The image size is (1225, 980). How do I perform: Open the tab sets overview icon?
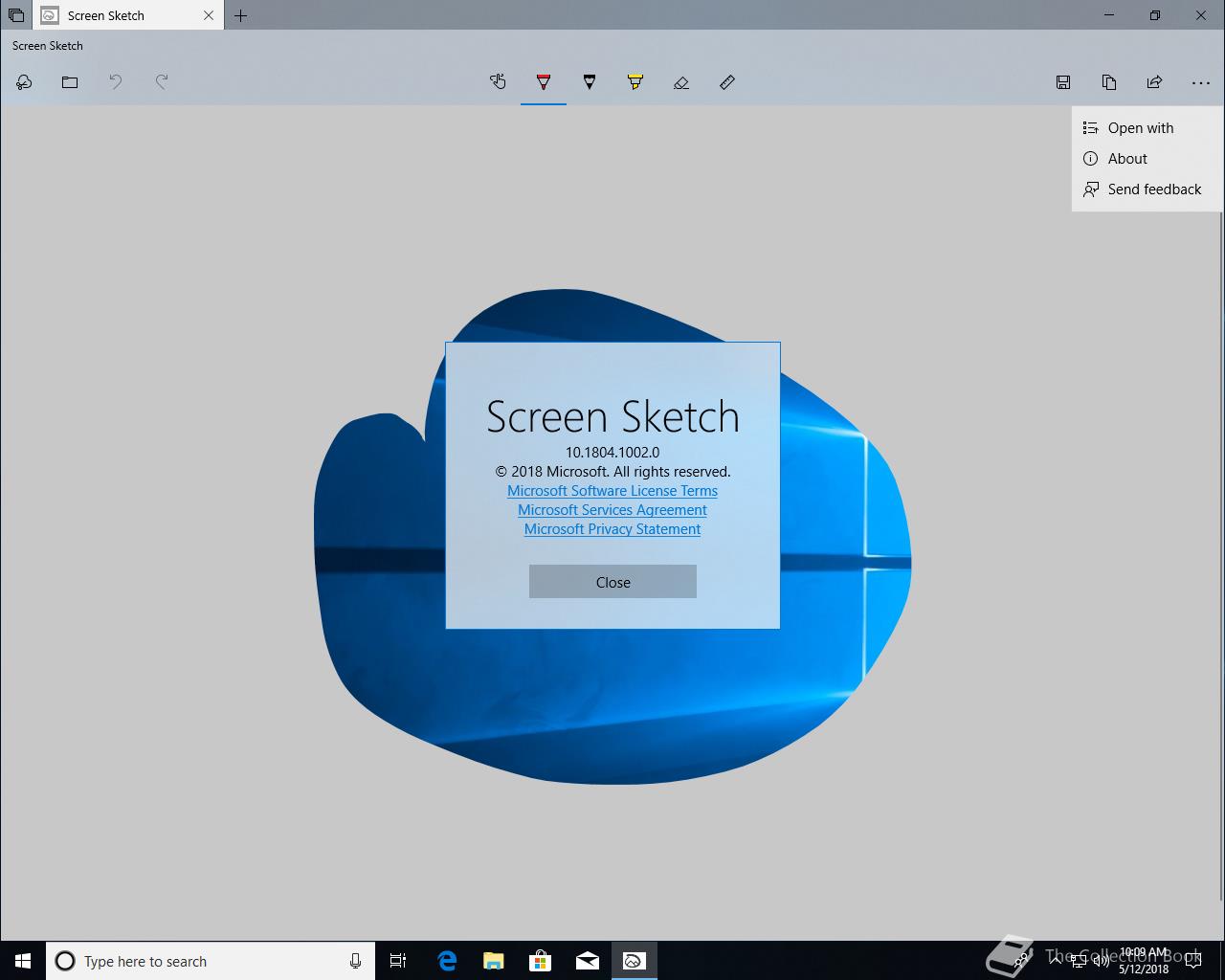tap(16, 15)
